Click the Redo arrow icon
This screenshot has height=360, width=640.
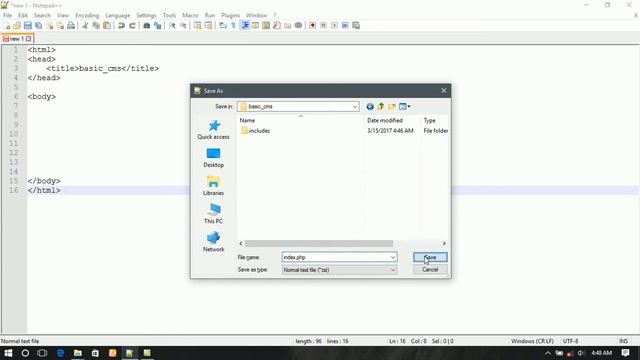tap(132, 25)
